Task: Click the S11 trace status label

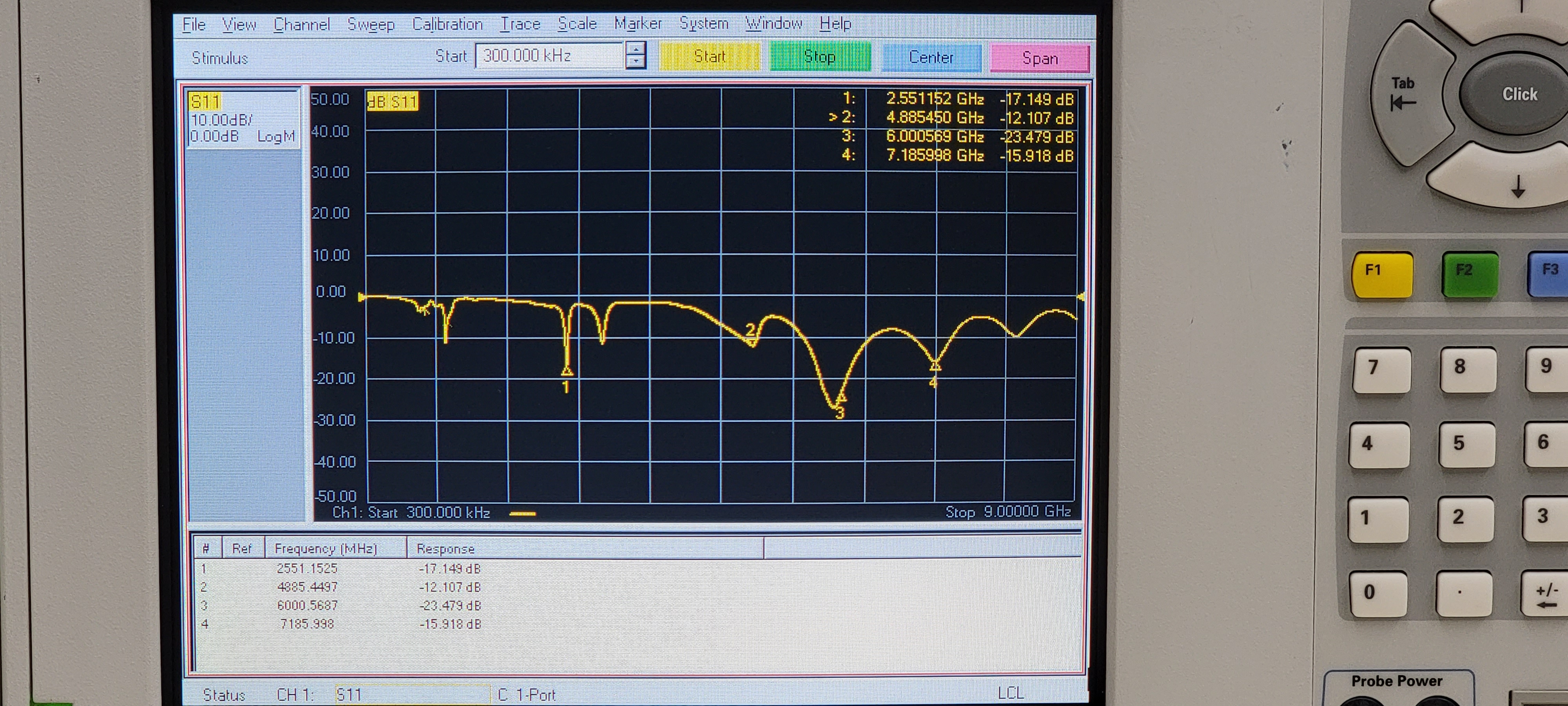Action: coord(205,101)
